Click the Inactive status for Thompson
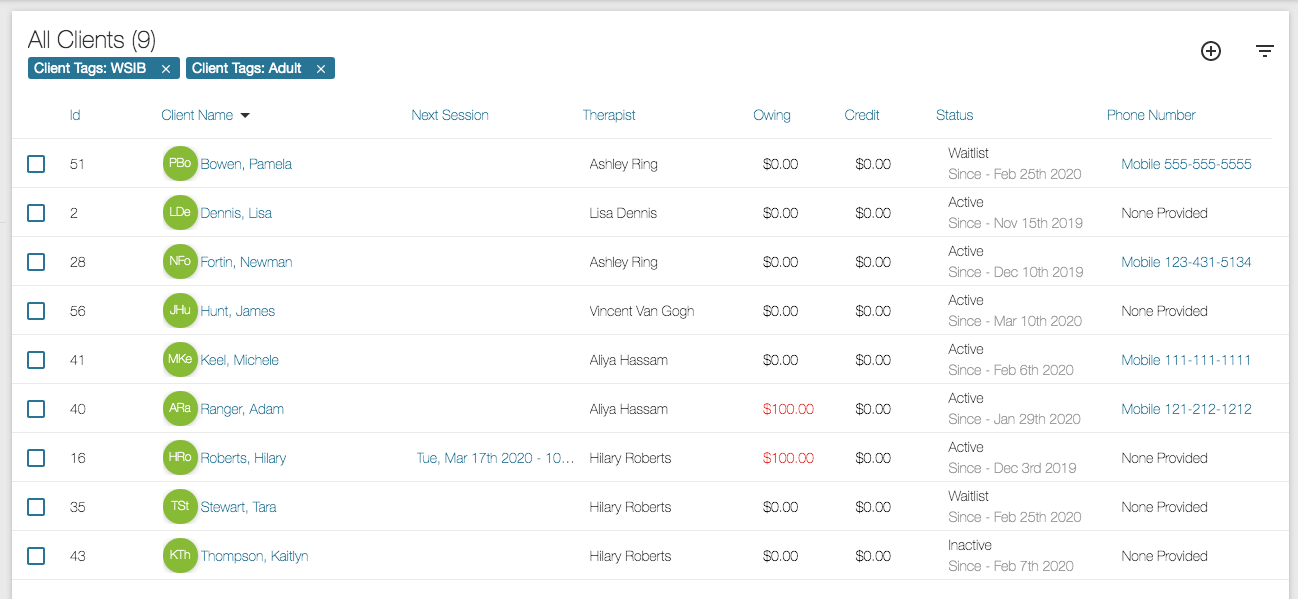Image resolution: width=1298 pixels, height=599 pixels. [970, 545]
